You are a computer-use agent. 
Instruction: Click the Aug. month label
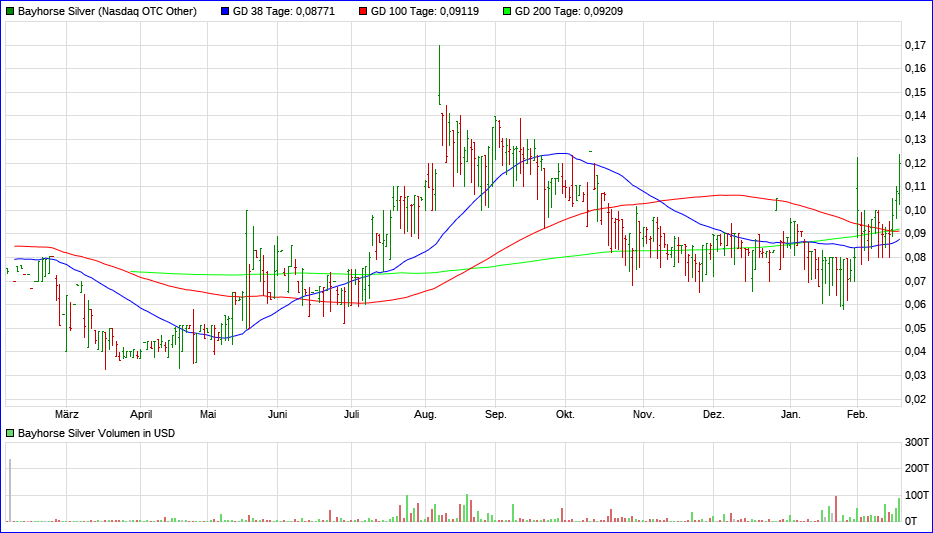pyautogui.click(x=426, y=415)
